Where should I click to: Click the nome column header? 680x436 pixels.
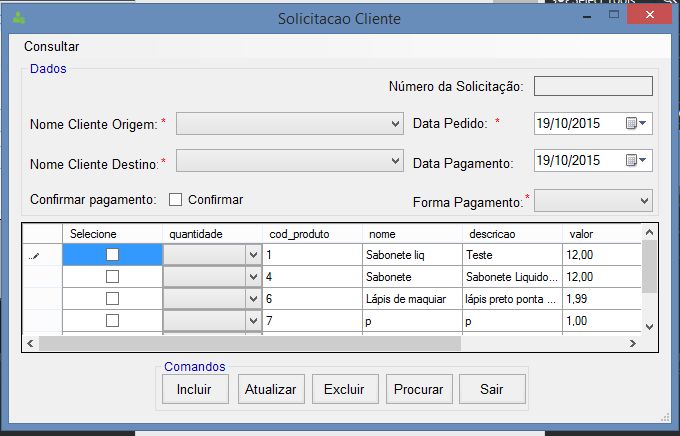pyautogui.click(x=412, y=234)
